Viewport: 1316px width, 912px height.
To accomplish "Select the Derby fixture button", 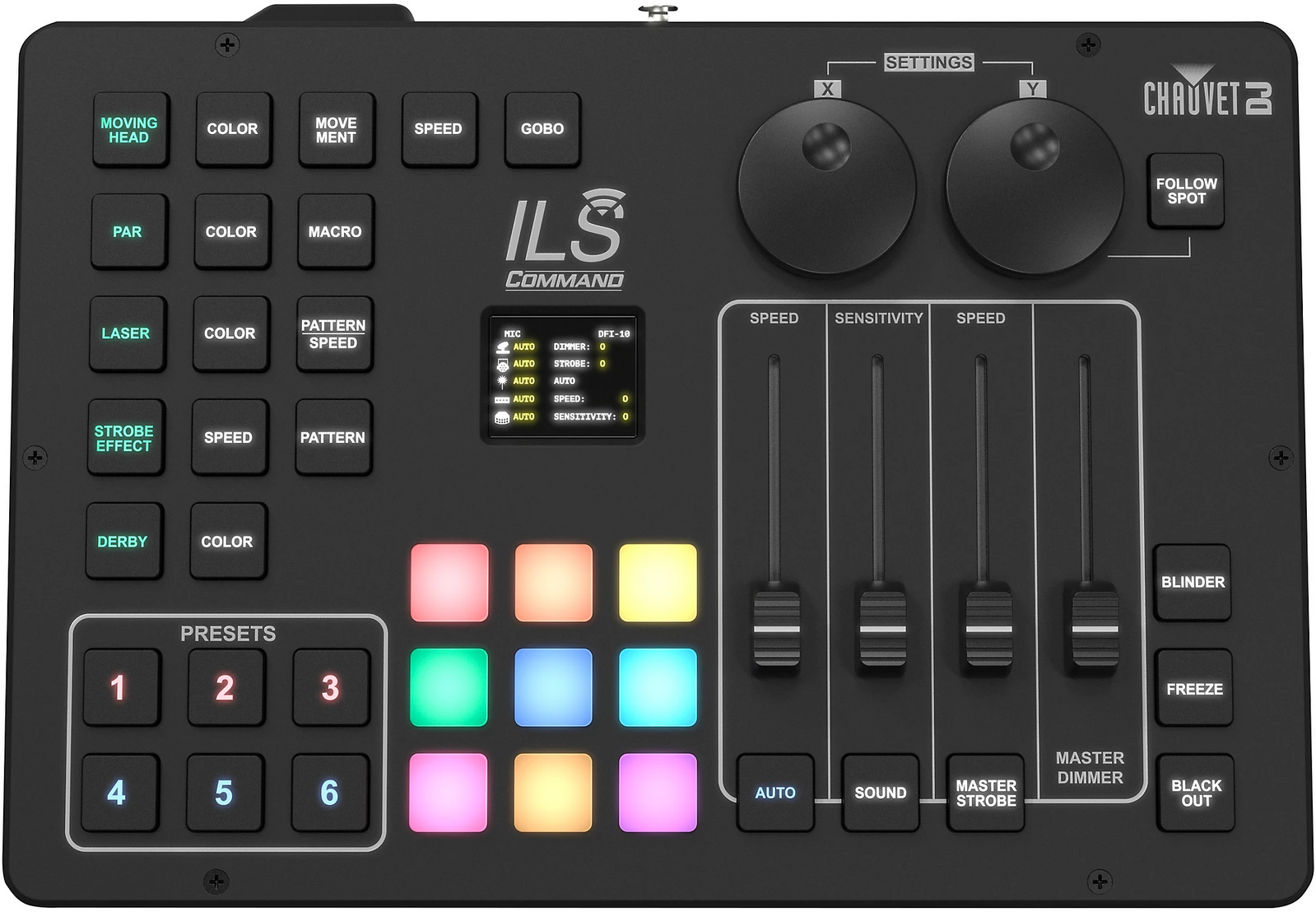I will [x=123, y=542].
